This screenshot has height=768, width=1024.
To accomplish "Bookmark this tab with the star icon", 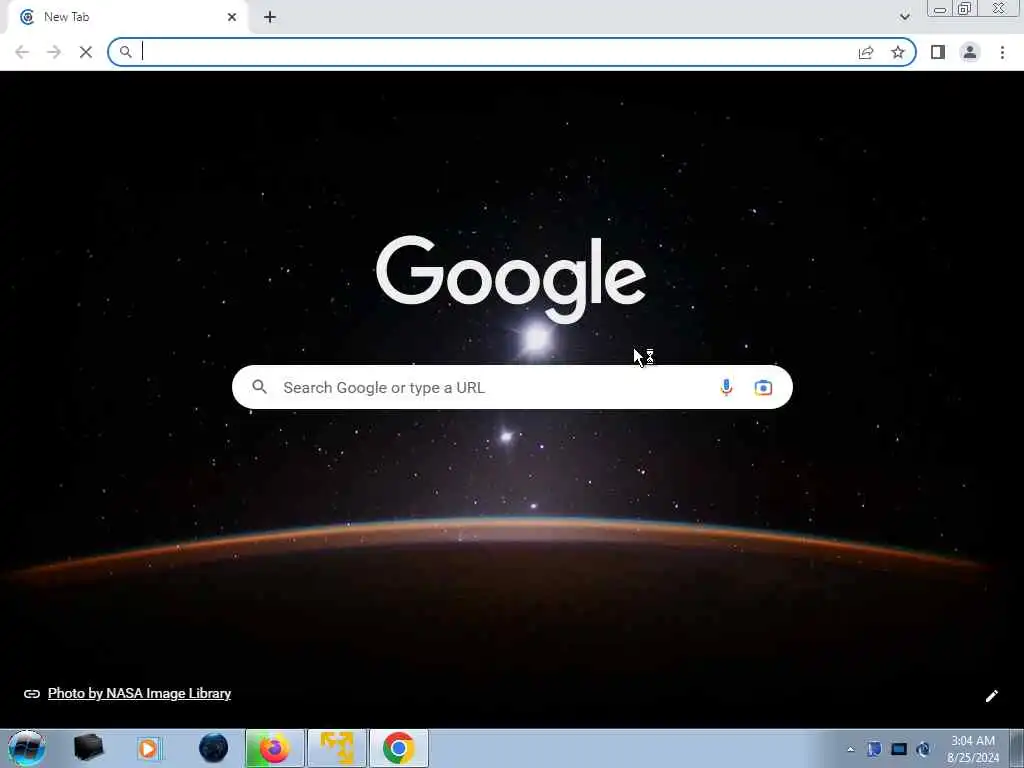I will pyautogui.click(x=898, y=52).
